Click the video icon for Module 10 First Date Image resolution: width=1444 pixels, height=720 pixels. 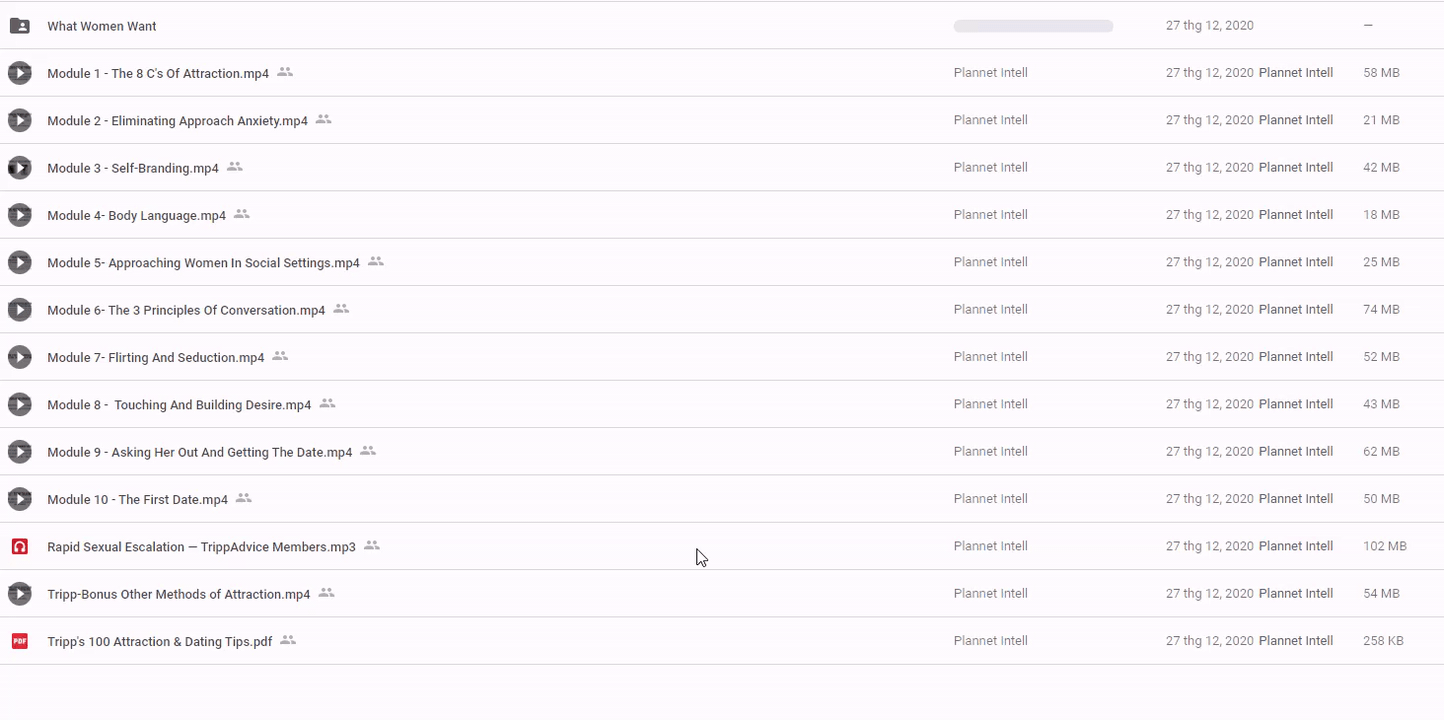click(19, 499)
